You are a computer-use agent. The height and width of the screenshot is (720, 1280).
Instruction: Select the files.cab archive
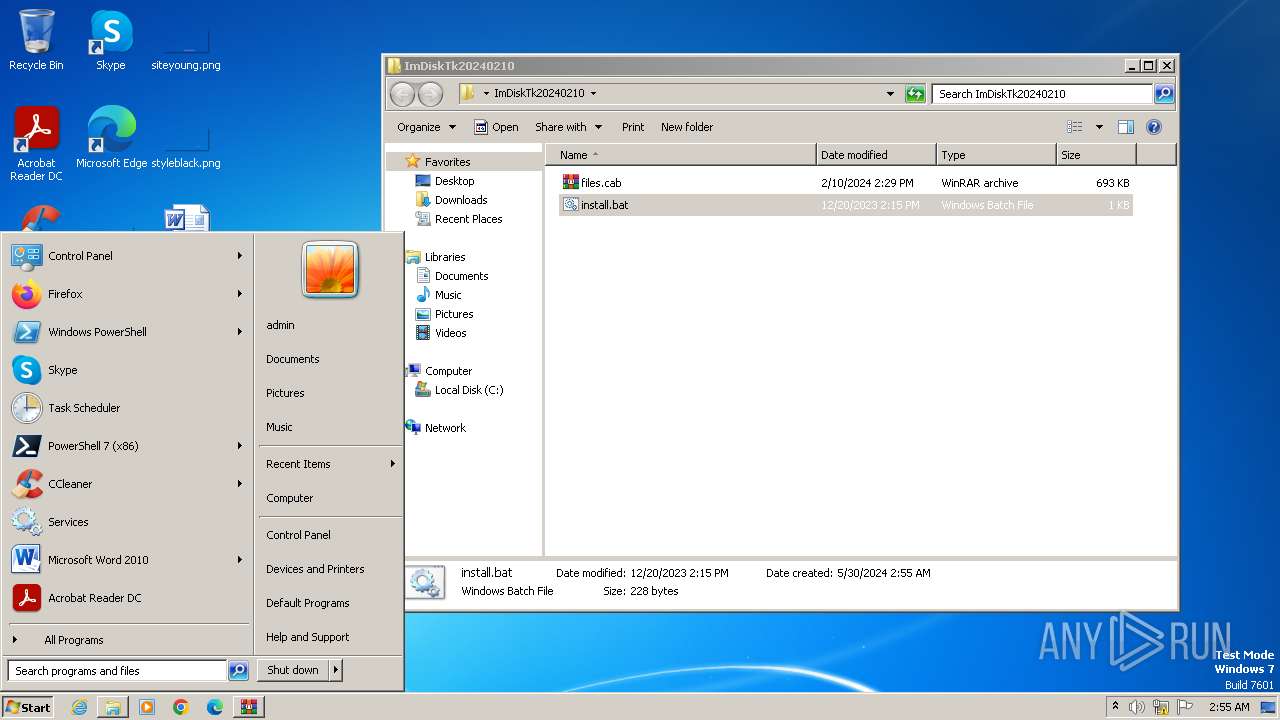[845, 183]
